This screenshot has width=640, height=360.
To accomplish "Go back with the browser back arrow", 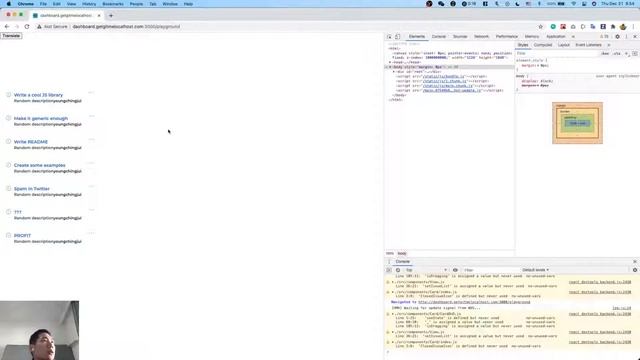I will [x=7, y=27].
